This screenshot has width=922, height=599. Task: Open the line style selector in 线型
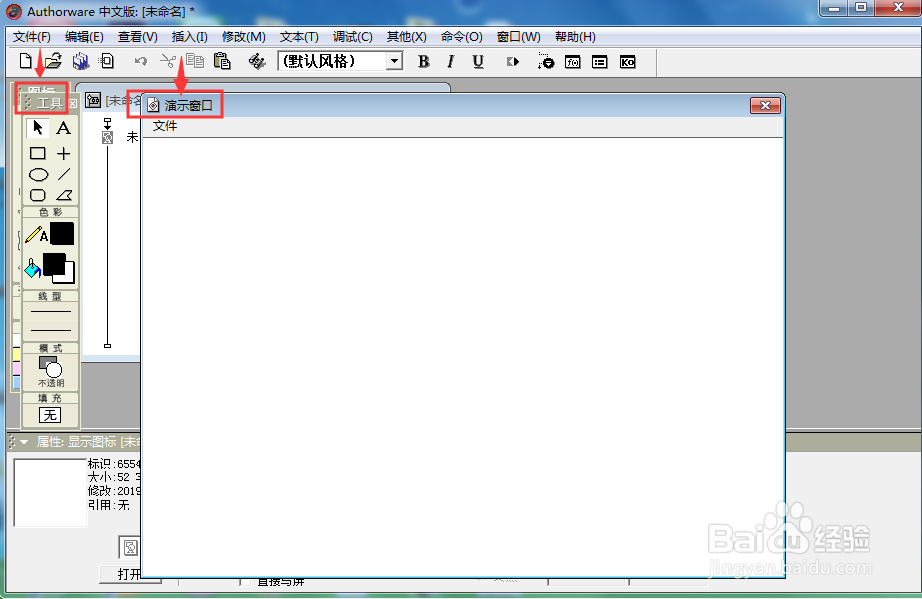click(x=51, y=320)
